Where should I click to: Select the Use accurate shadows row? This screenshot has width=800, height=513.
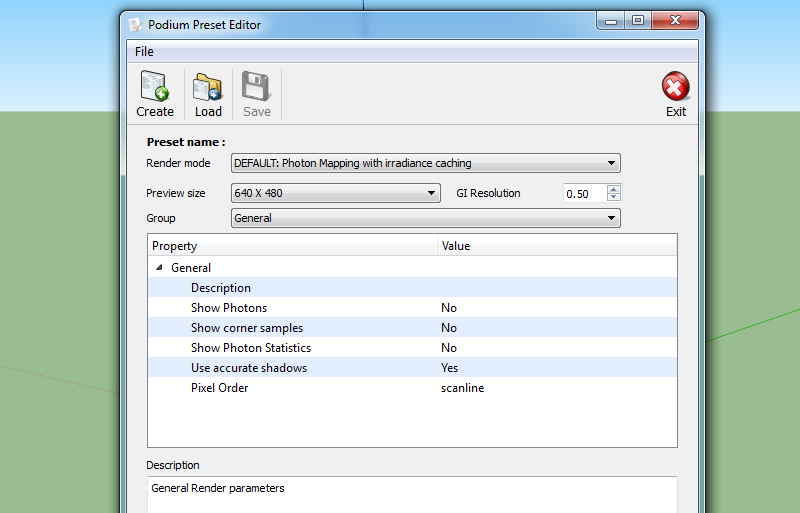412,368
